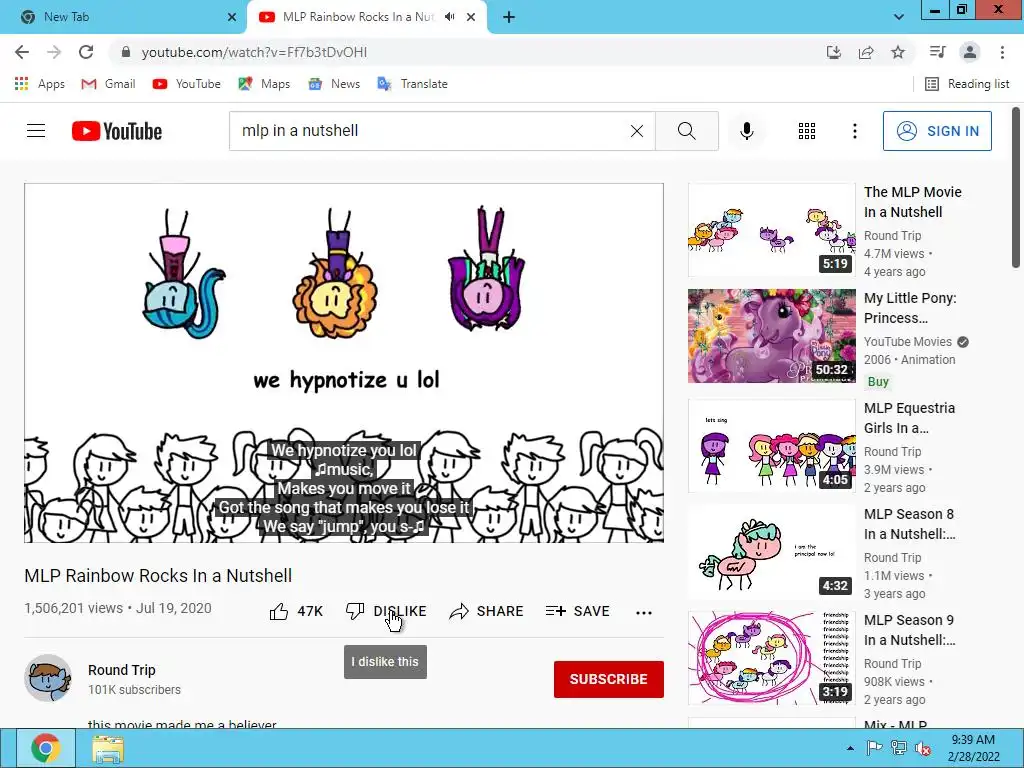The image size is (1024, 768).
Task: Open My Little Pony: Princess thumbnail
Action: (771, 336)
